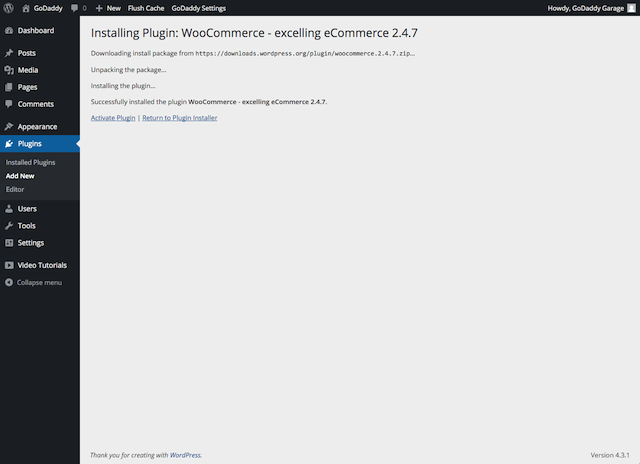
Task: Click the Activate Plugin link
Action: pos(113,118)
